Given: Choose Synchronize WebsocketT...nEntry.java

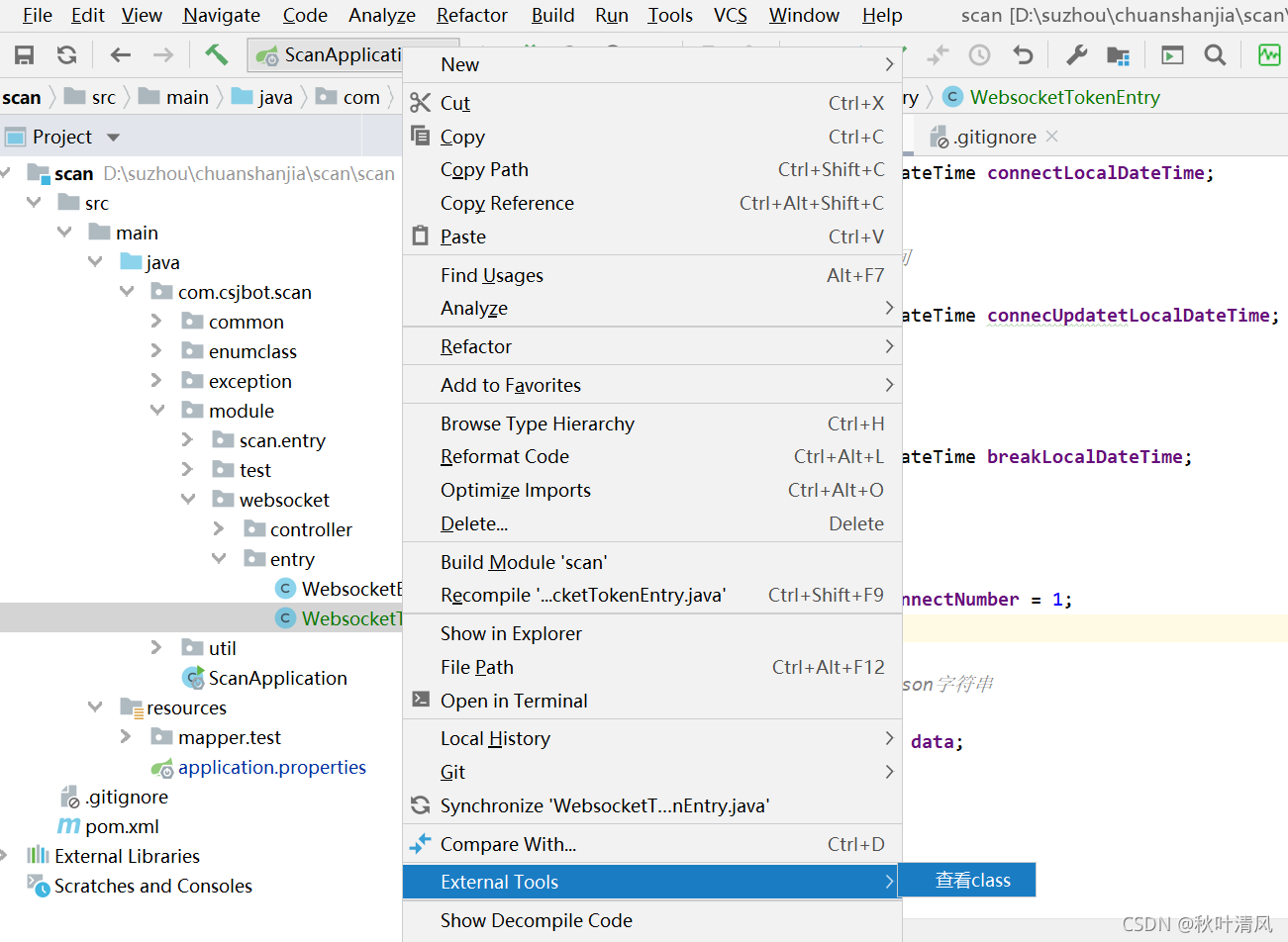Looking at the screenshot, I should point(652,806).
